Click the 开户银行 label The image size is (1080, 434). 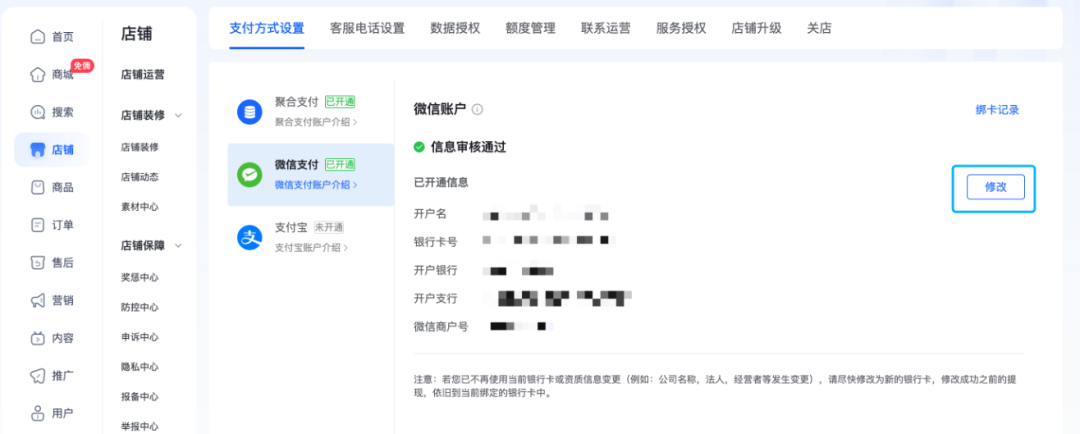[x=435, y=270]
